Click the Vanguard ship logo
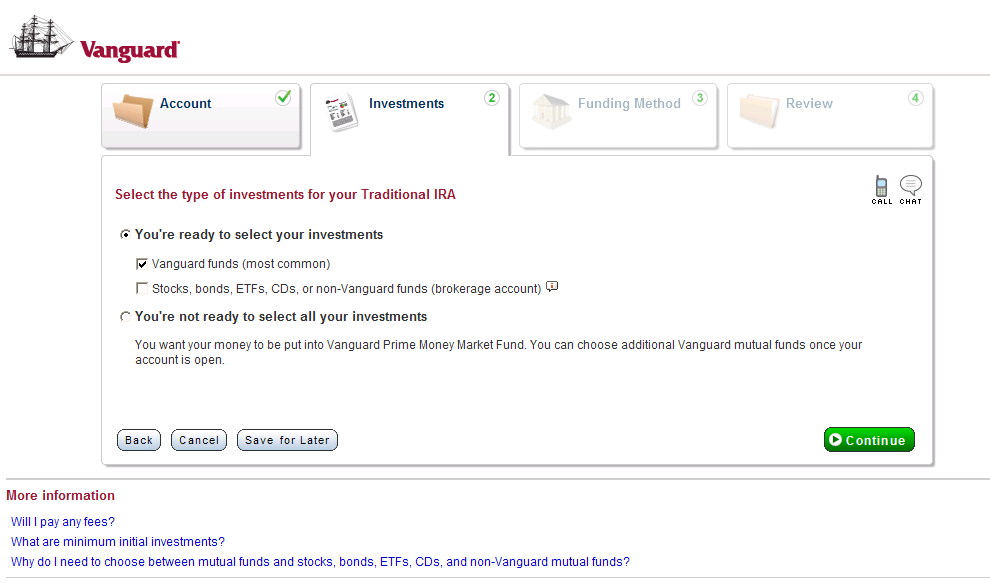 42,36
